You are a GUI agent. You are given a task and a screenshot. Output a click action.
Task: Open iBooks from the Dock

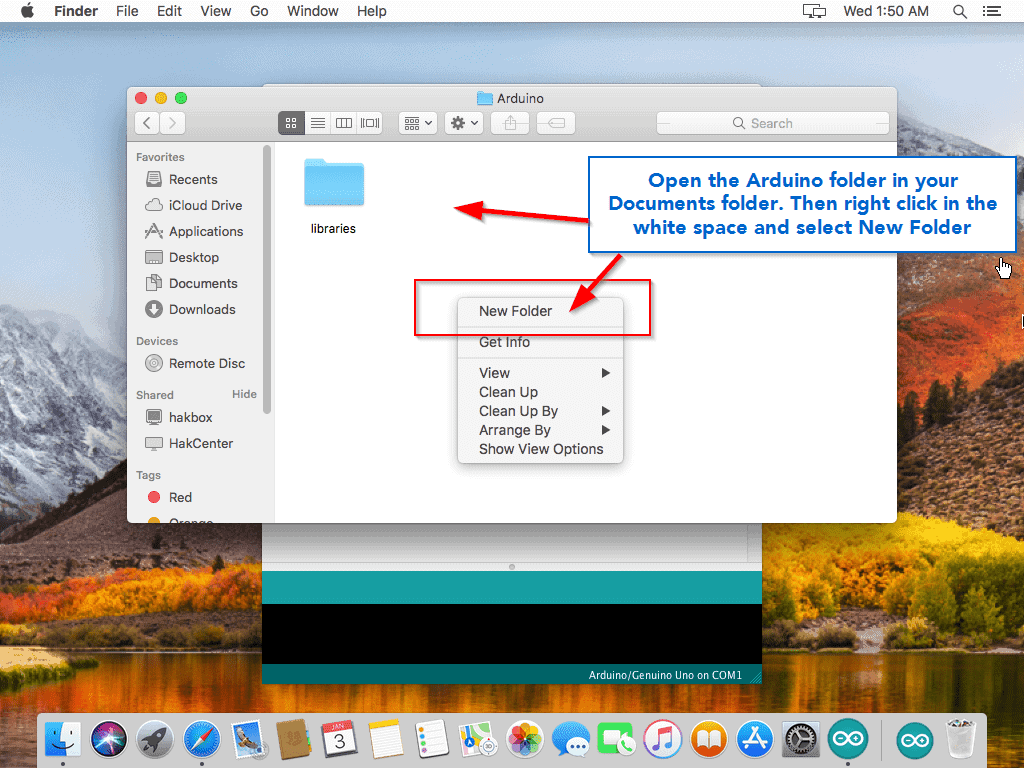(x=709, y=740)
